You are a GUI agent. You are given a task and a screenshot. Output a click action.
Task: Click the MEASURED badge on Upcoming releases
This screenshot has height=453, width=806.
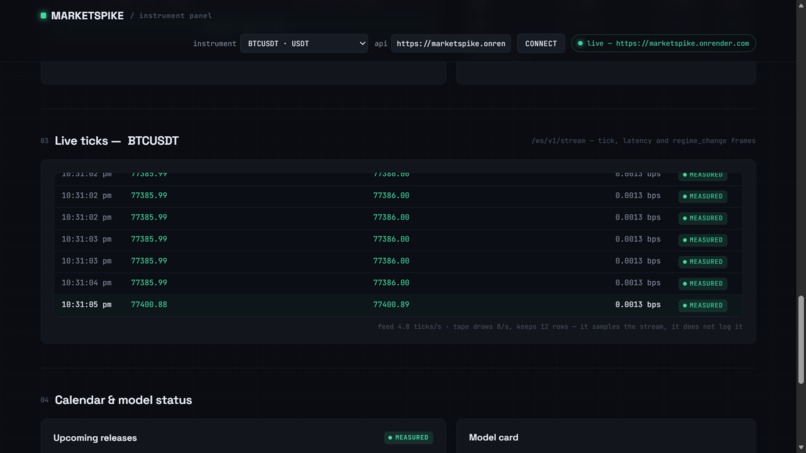[x=408, y=438]
